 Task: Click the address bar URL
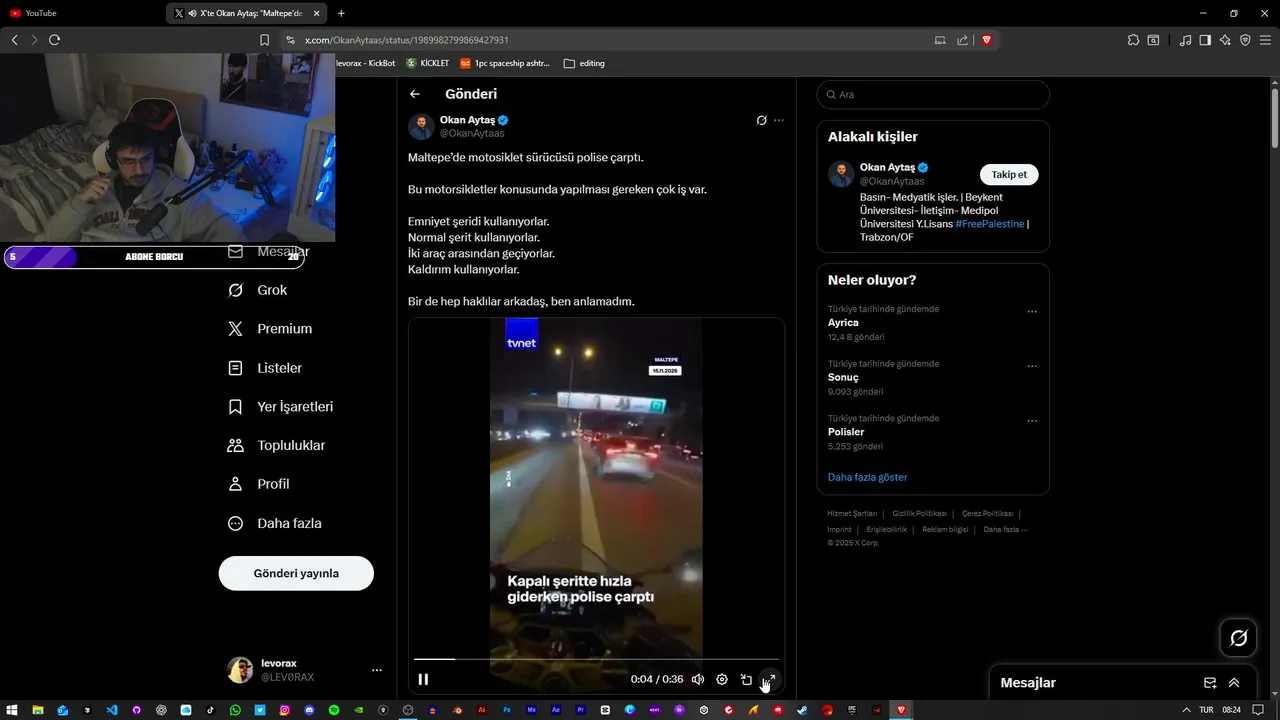click(x=406, y=40)
